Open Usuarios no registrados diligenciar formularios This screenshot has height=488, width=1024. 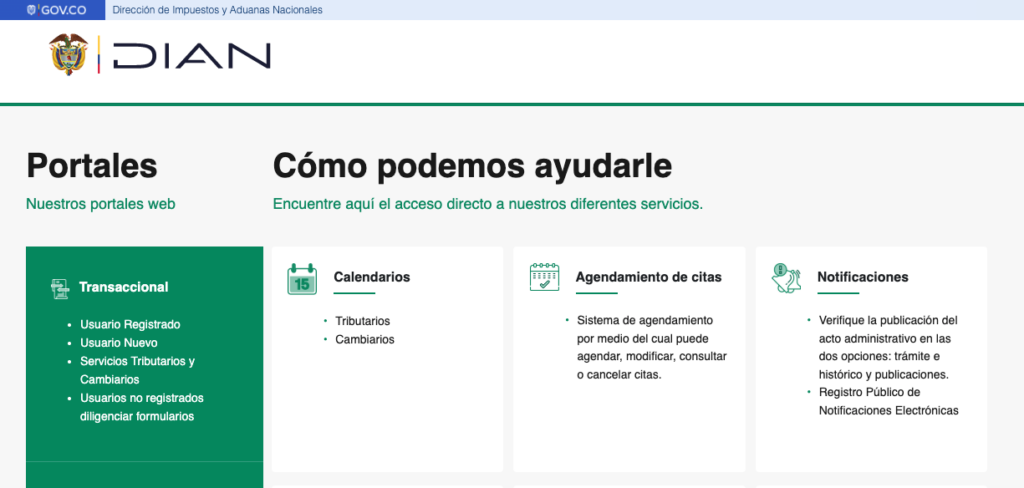(142, 407)
